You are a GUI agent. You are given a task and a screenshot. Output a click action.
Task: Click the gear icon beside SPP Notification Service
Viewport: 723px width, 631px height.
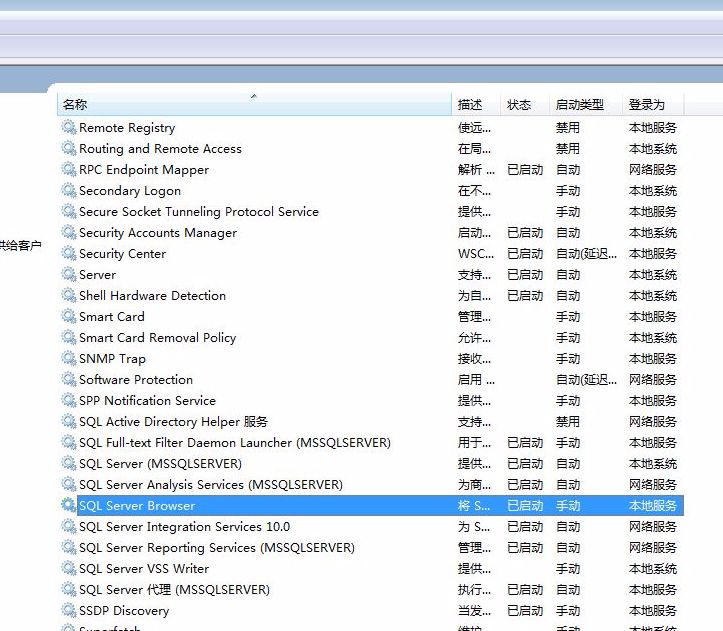pyautogui.click(x=69, y=400)
